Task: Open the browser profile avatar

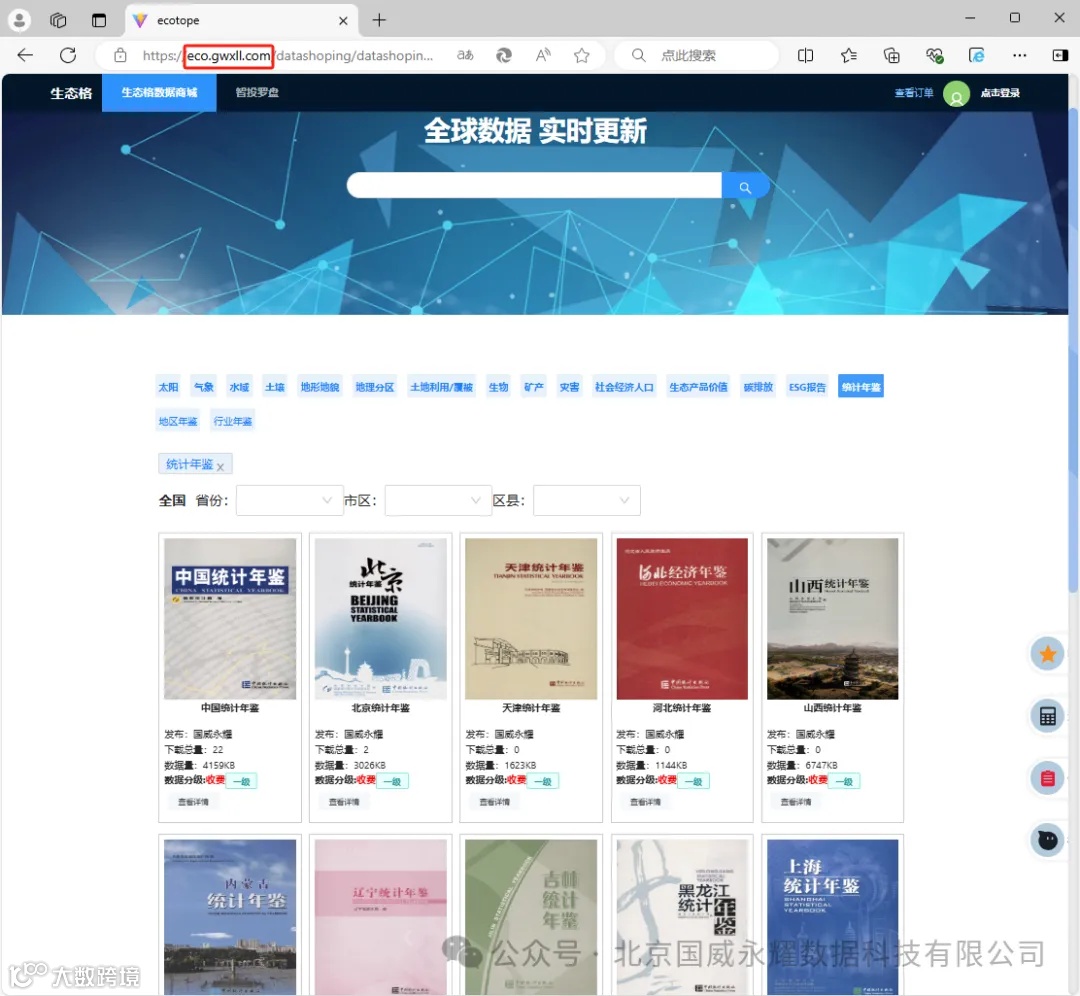Action: pyautogui.click(x=19, y=20)
